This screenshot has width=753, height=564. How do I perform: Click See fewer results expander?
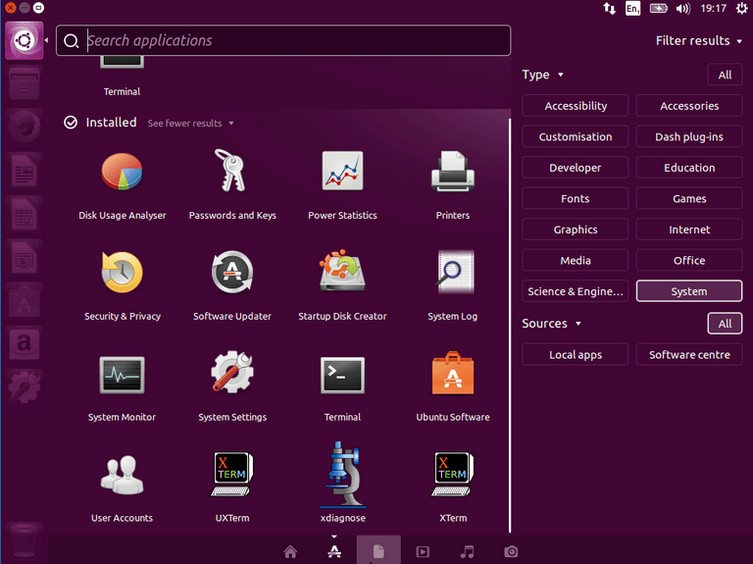[x=191, y=123]
